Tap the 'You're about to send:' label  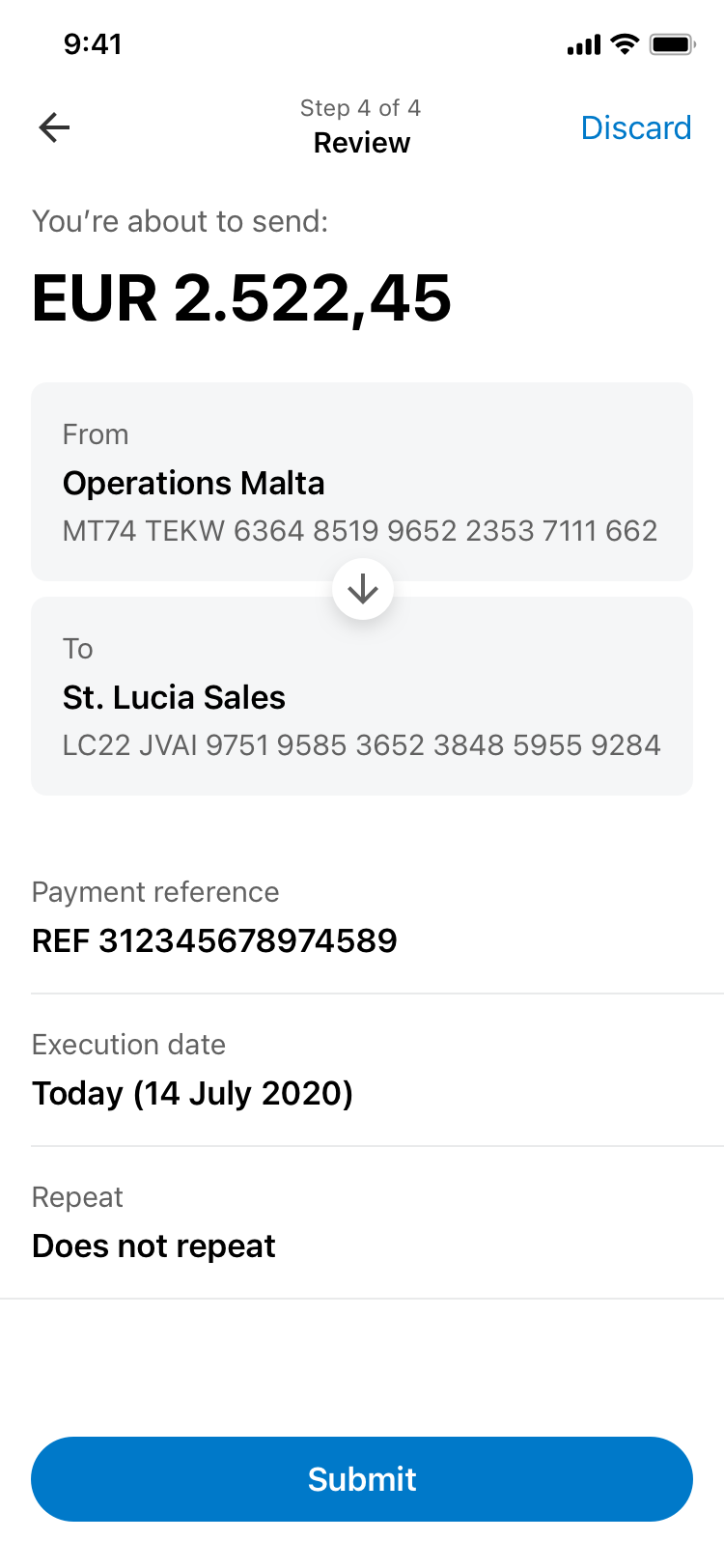click(x=180, y=221)
